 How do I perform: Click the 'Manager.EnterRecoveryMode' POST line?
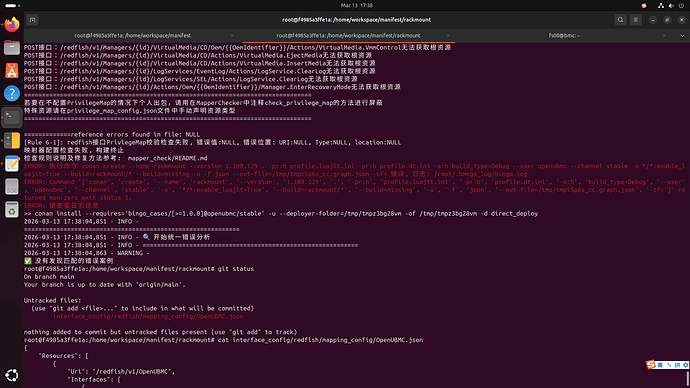(212, 87)
